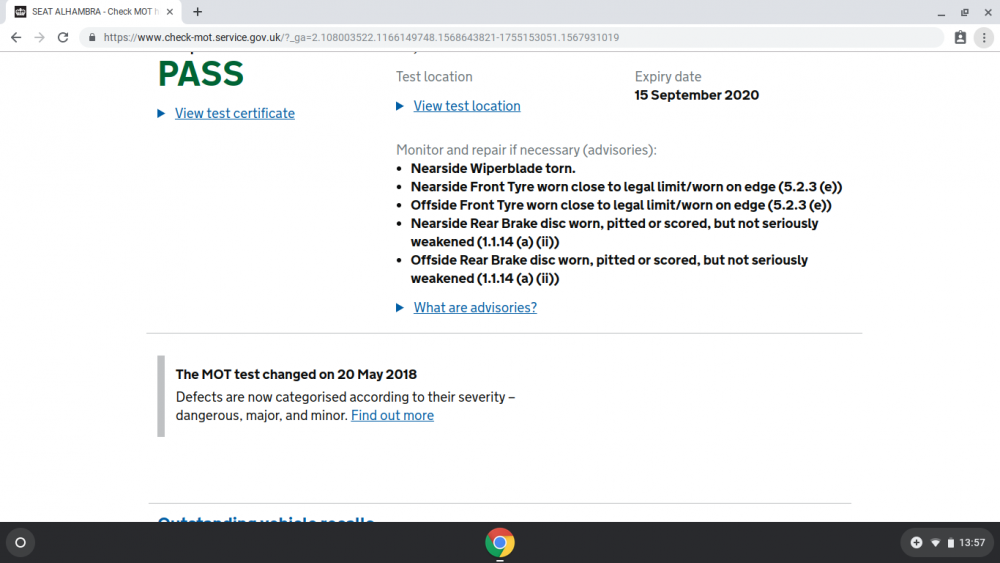This screenshot has height=563, width=1000.
Task: Reload the MOT history page
Action: tap(62, 38)
